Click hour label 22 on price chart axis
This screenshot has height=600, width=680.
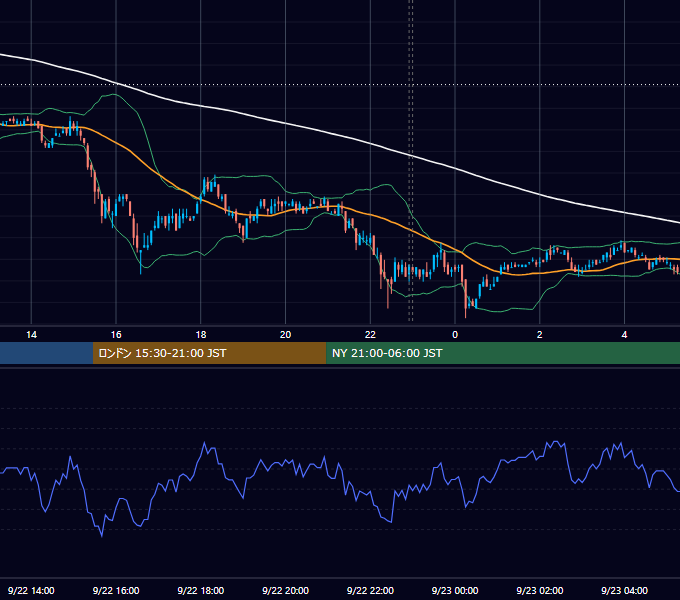click(370, 335)
